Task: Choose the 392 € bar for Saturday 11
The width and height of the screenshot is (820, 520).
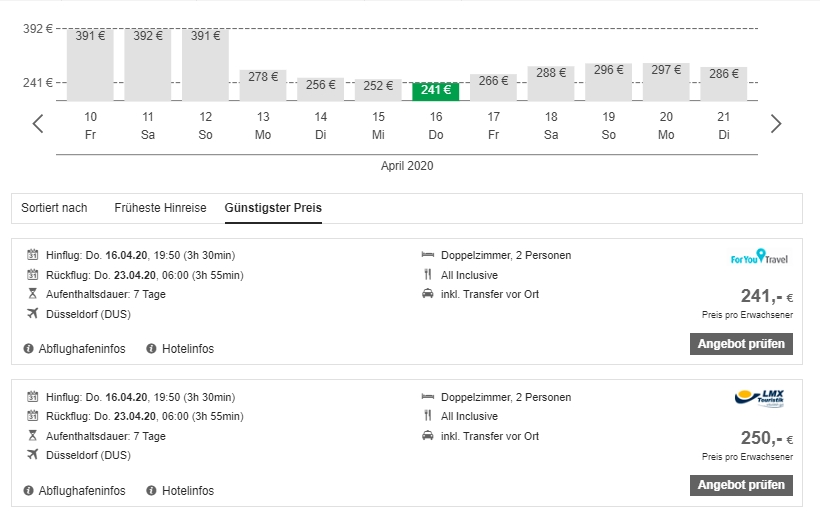Action: [x=148, y=65]
